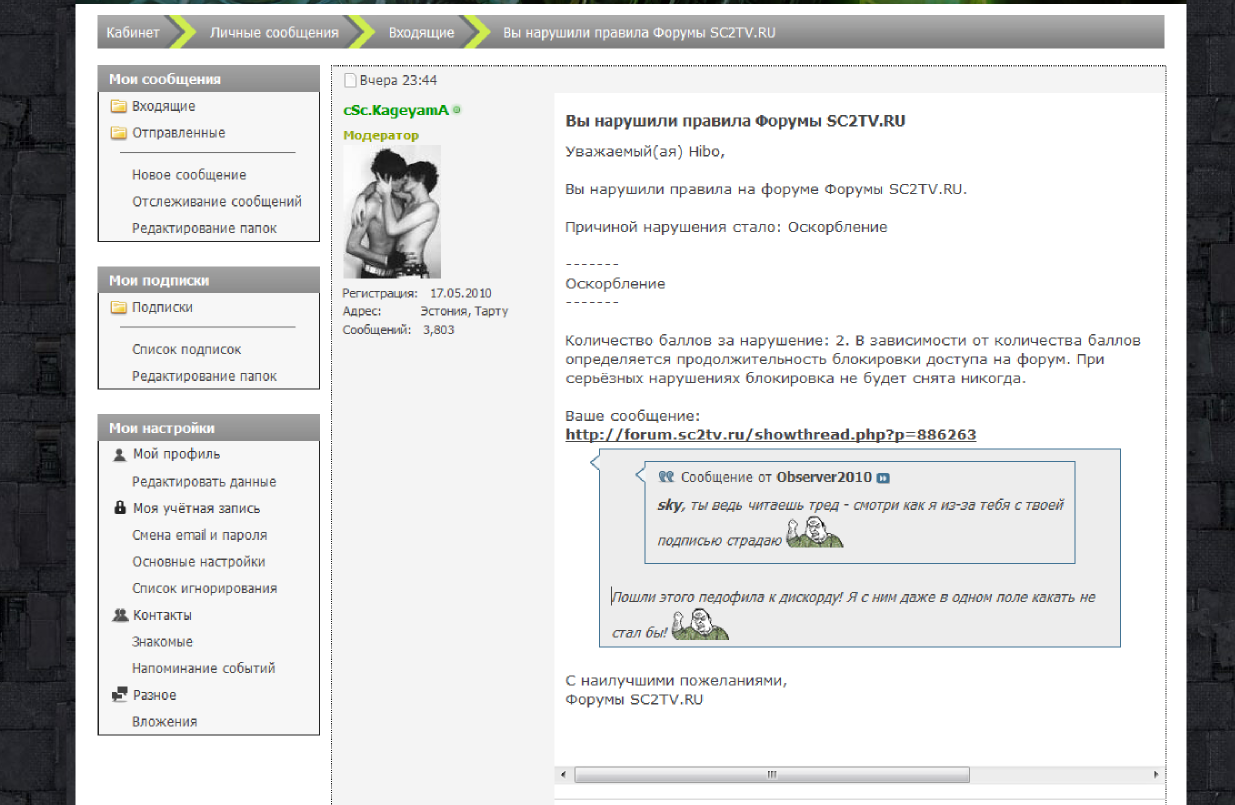Open Входящие in Мои сообщения sidebar
The height and width of the screenshot is (805, 1235).
pyautogui.click(x=163, y=106)
